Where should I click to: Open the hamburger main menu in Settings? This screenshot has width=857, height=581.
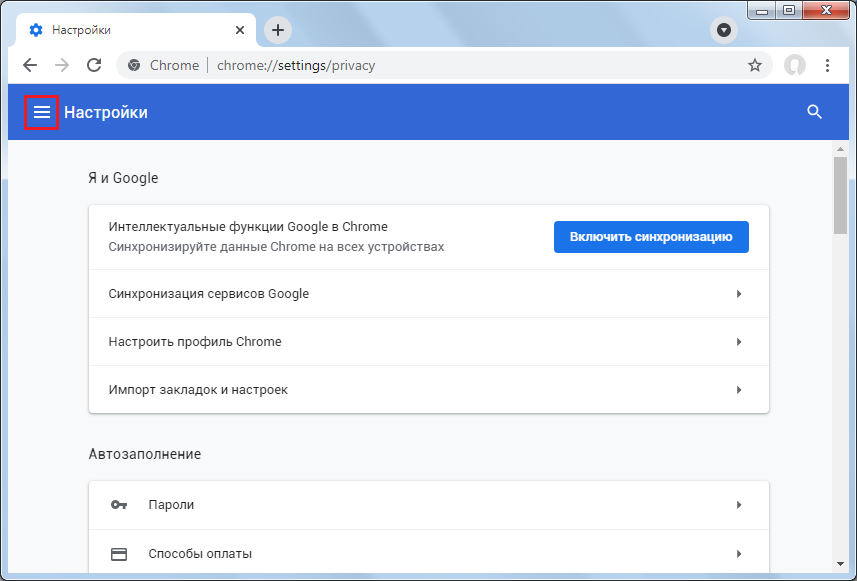pyautogui.click(x=42, y=112)
